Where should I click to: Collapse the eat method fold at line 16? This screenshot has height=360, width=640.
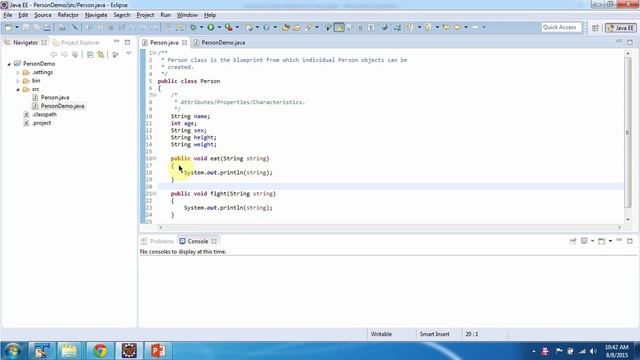click(155, 158)
